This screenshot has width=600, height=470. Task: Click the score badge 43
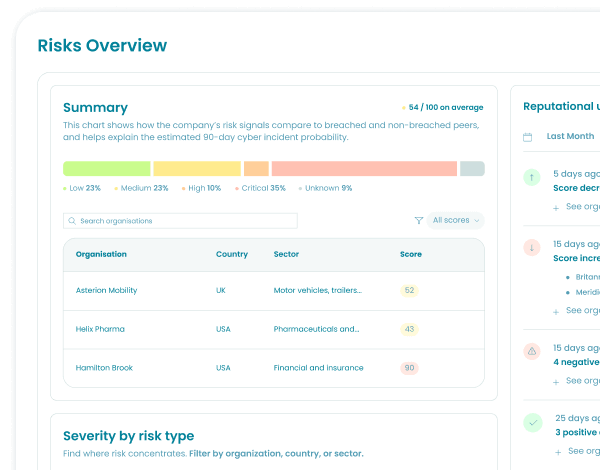[x=409, y=329]
